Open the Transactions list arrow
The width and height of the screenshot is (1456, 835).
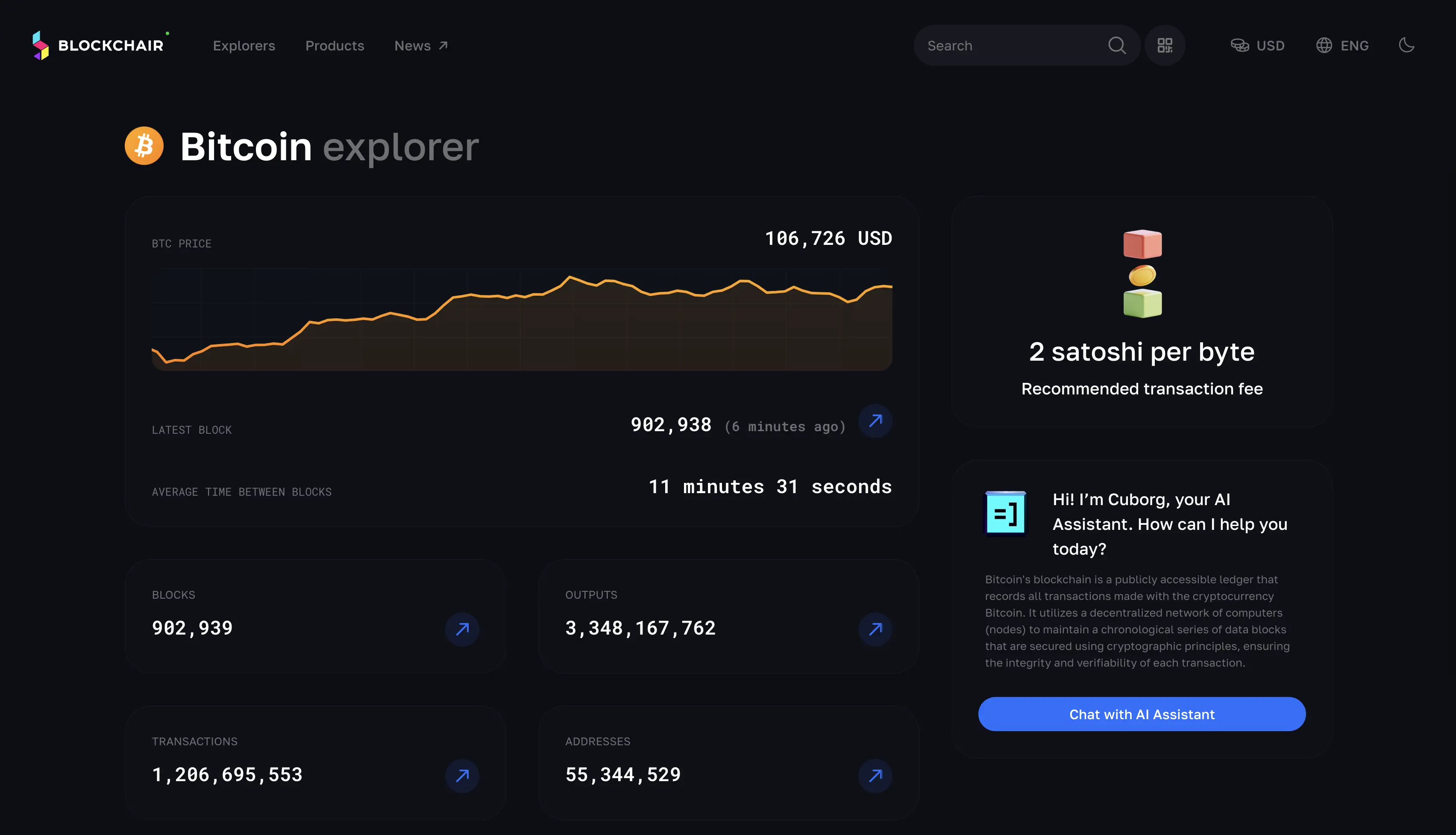point(462,776)
